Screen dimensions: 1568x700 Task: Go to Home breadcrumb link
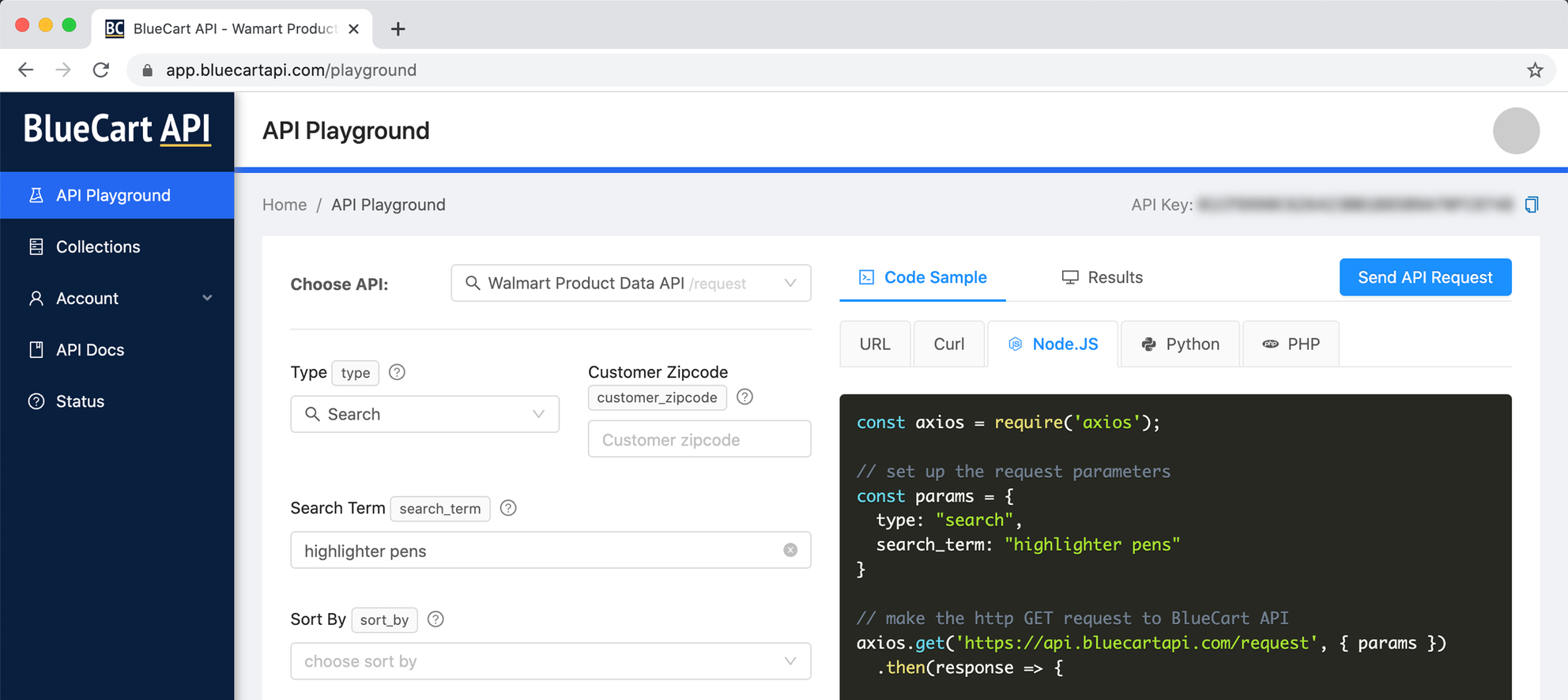point(285,205)
